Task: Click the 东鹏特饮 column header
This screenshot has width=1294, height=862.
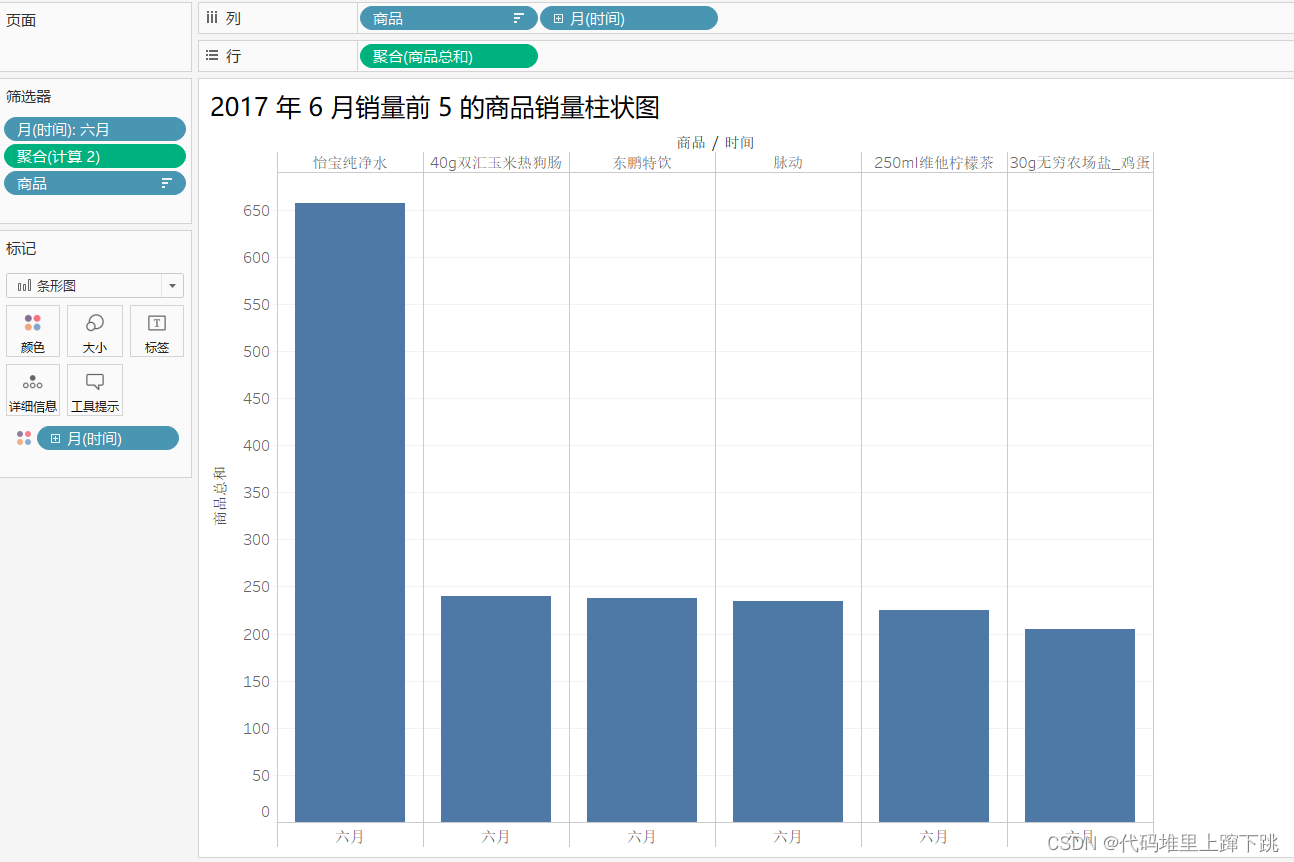Action: [642, 163]
